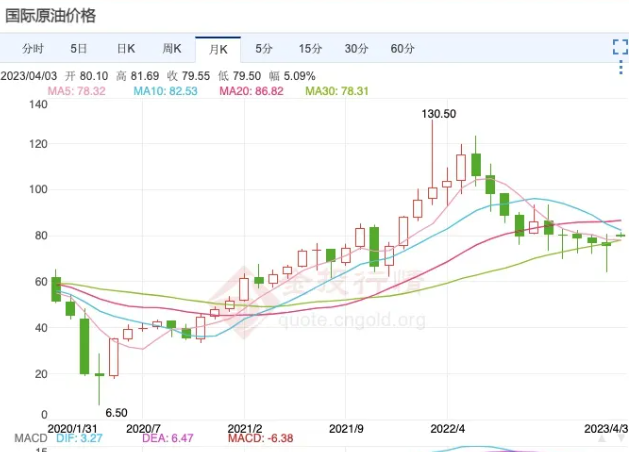Image resolution: width=635 pixels, height=452 pixels.
Task: Click the MACD indicator label at bottom left
Action: pyautogui.click(x=27, y=438)
